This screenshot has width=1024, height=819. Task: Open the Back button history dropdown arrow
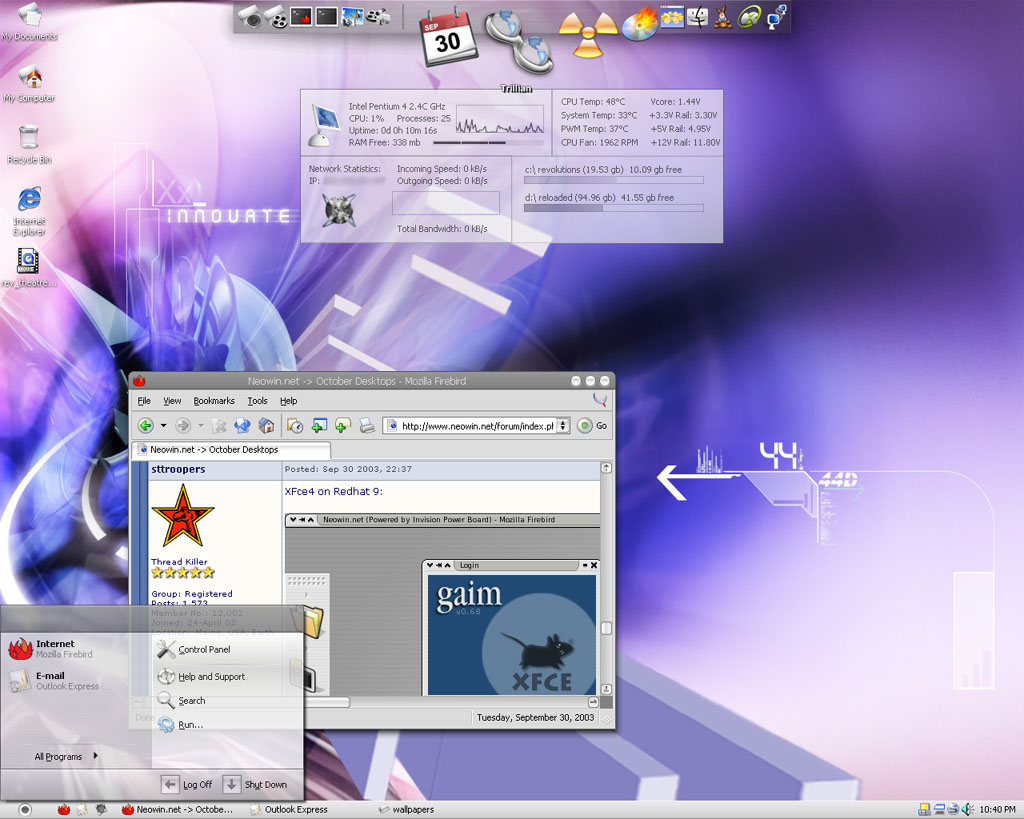click(163, 425)
